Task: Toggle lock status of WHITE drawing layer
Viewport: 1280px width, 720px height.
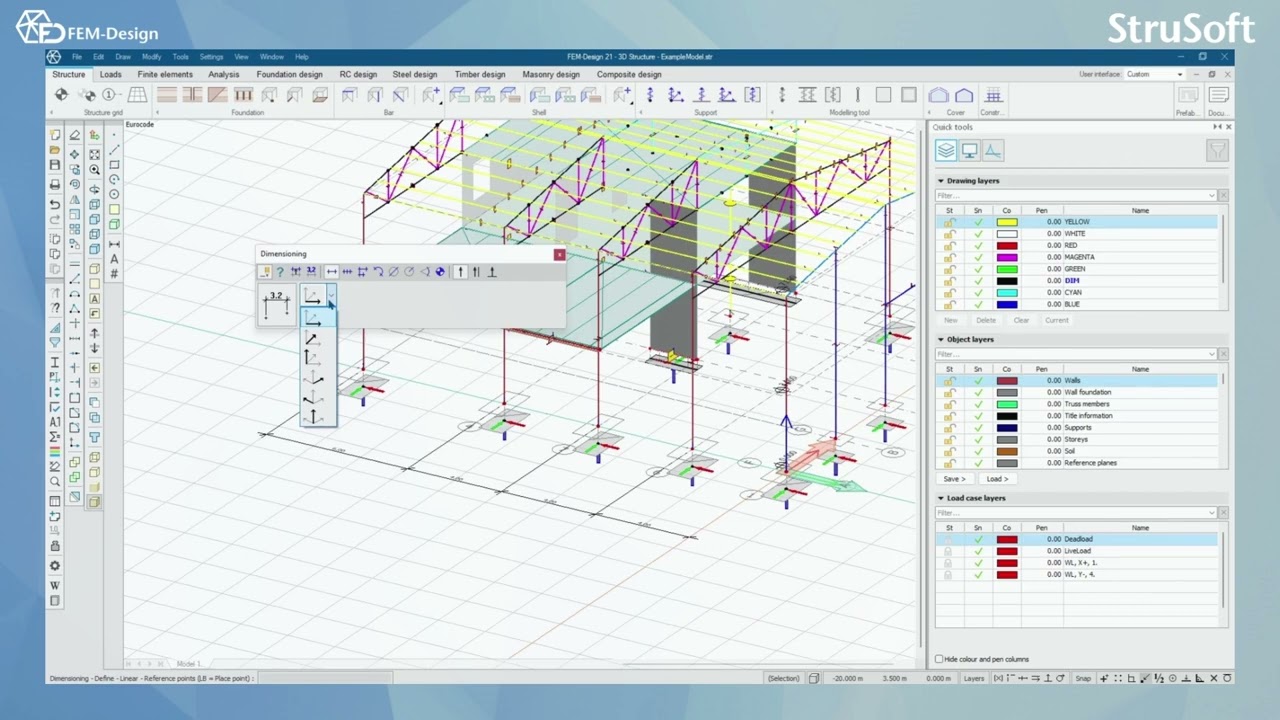Action: [x=949, y=234]
